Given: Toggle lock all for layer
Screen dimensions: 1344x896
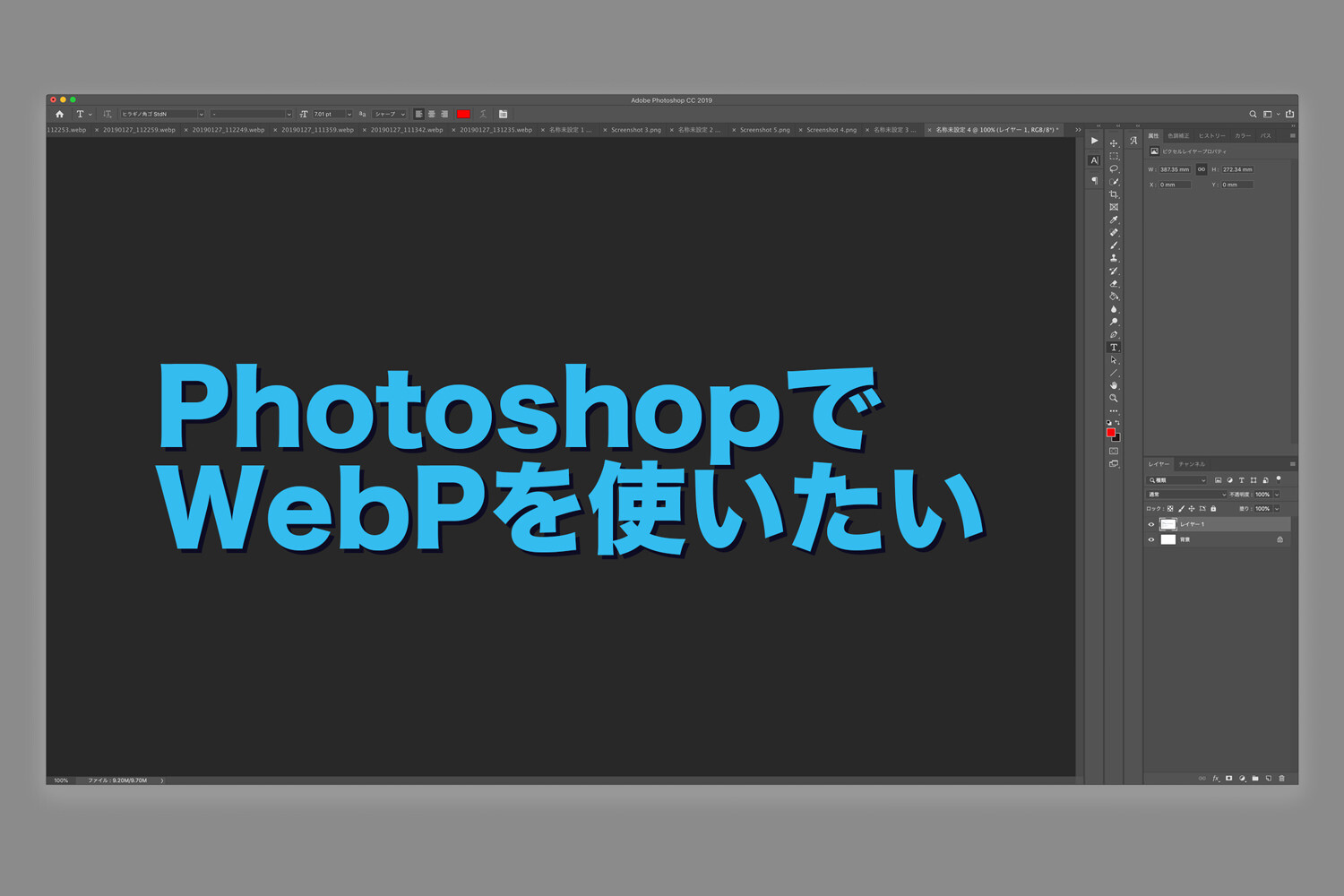Looking at the screenshot, I should coord(1213,509).
